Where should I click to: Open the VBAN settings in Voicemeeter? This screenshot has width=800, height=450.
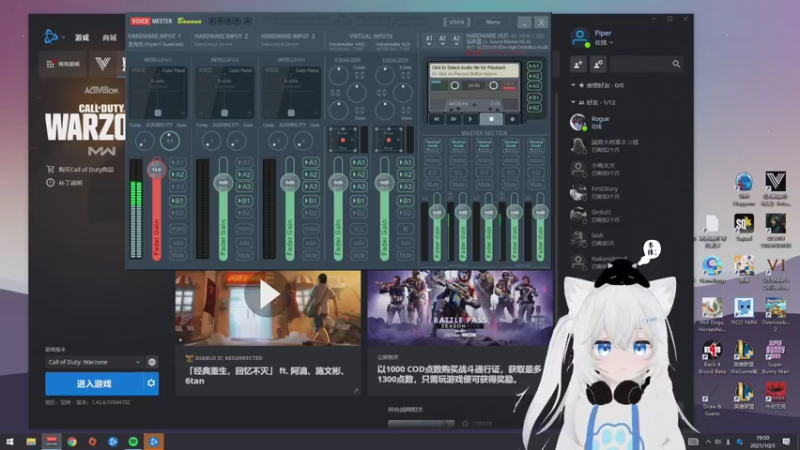point(456,22)
